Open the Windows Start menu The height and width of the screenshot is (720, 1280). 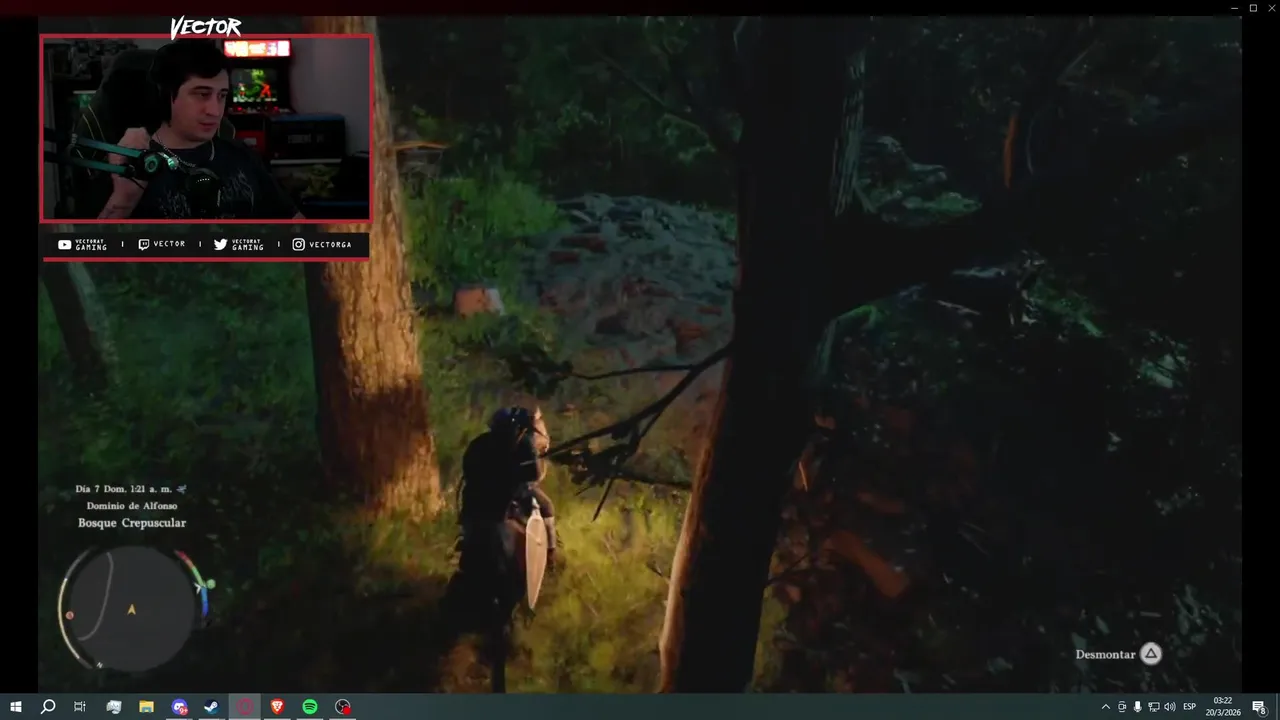pyautogui.click(x=16, y=707)
